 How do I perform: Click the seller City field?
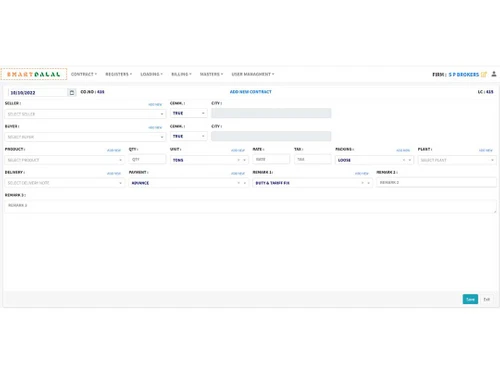pos(271,113)
